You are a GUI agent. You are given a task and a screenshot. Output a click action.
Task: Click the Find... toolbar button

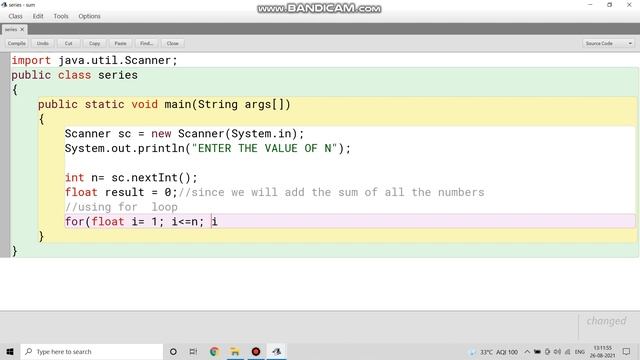[x=146, y=43]
